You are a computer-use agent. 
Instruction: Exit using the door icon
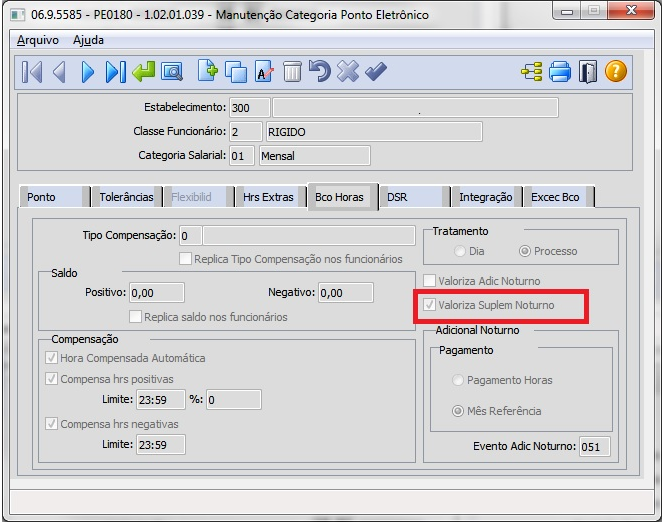(x=588, y=72)
